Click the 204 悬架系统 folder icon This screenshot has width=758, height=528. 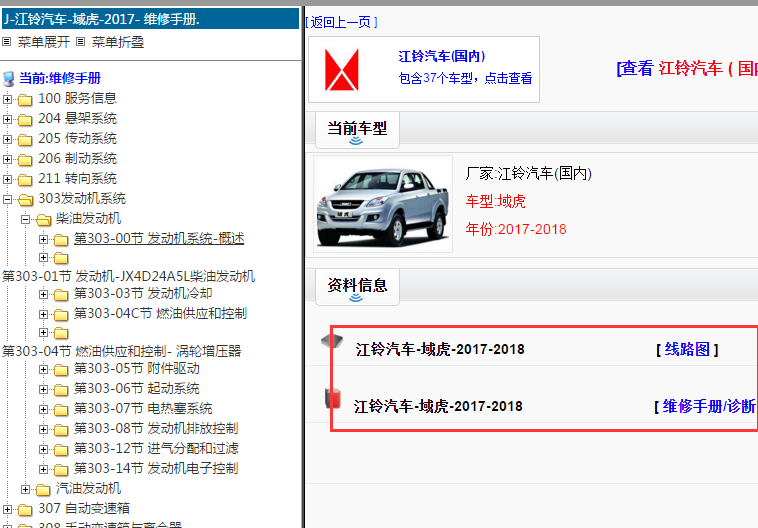tap(25, 120)
